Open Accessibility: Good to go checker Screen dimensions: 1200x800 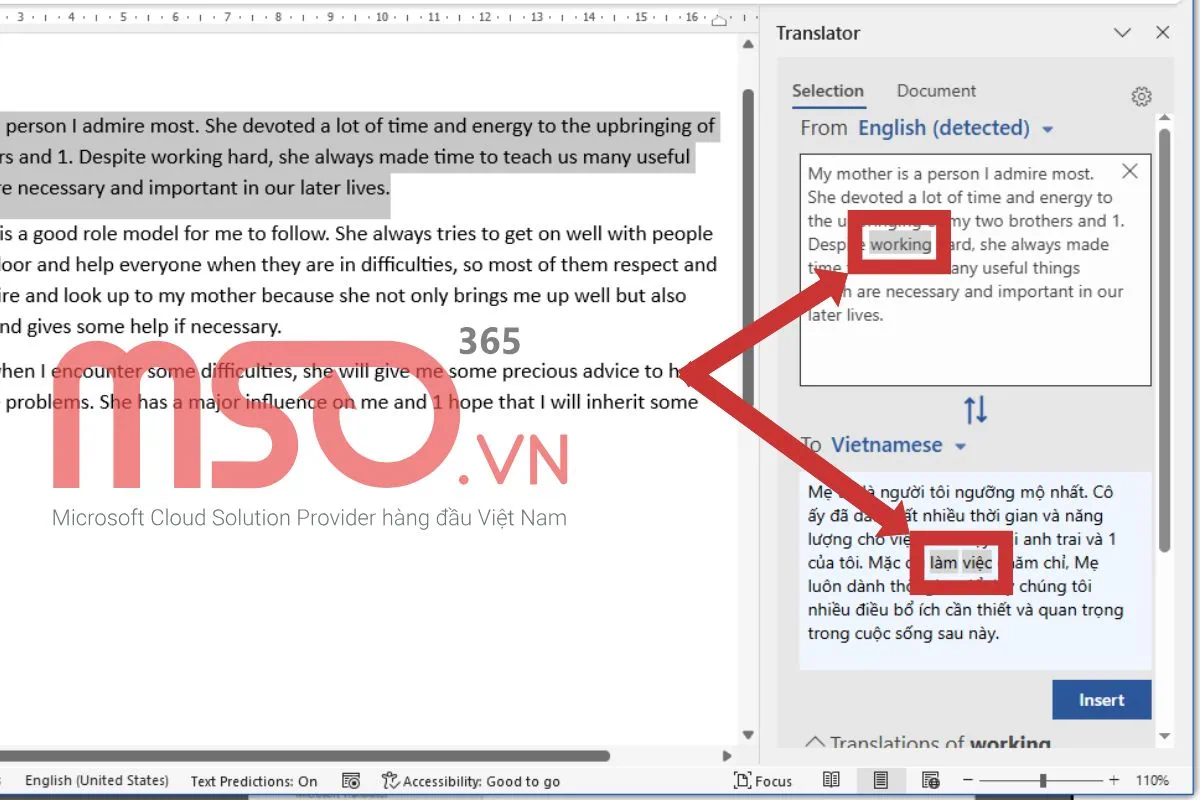click(x=471, y=781)
